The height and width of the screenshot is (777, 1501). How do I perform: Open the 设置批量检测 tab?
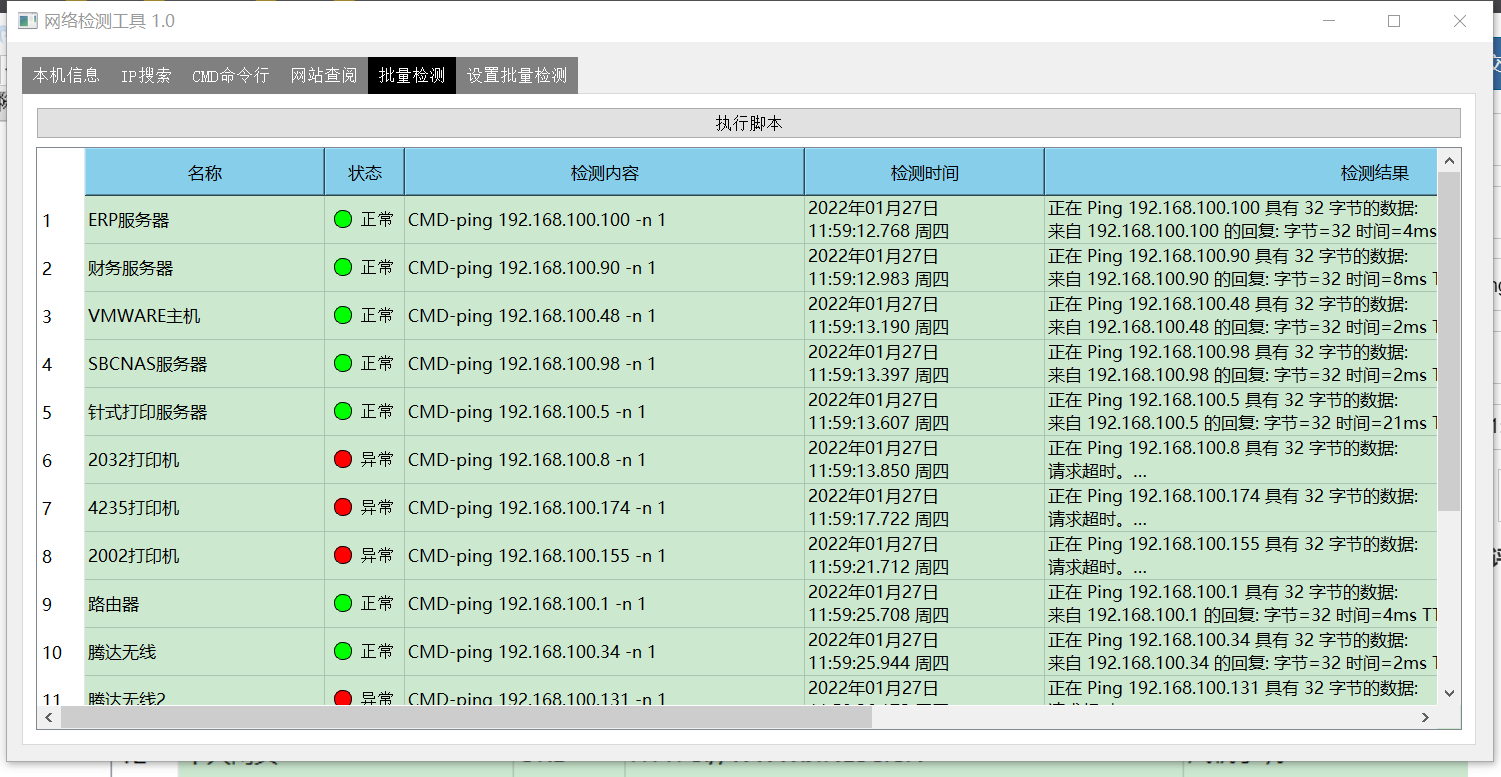(517, 76)
